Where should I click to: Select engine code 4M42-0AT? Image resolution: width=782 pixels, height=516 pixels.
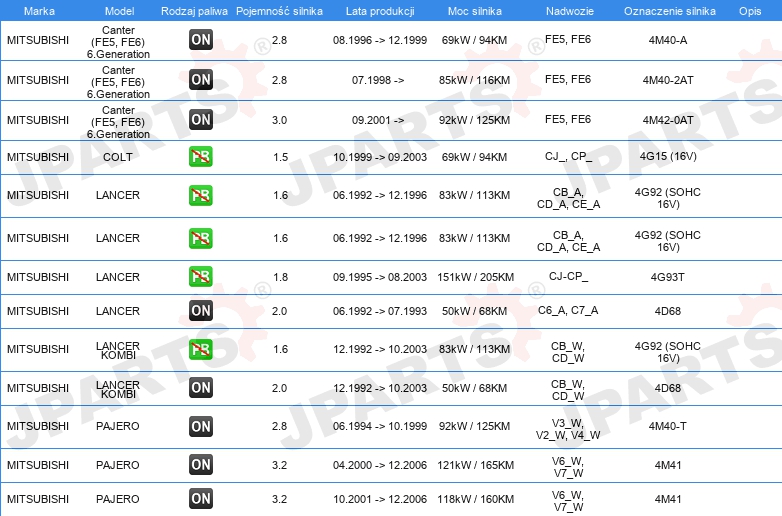click(x=668, y=120)
